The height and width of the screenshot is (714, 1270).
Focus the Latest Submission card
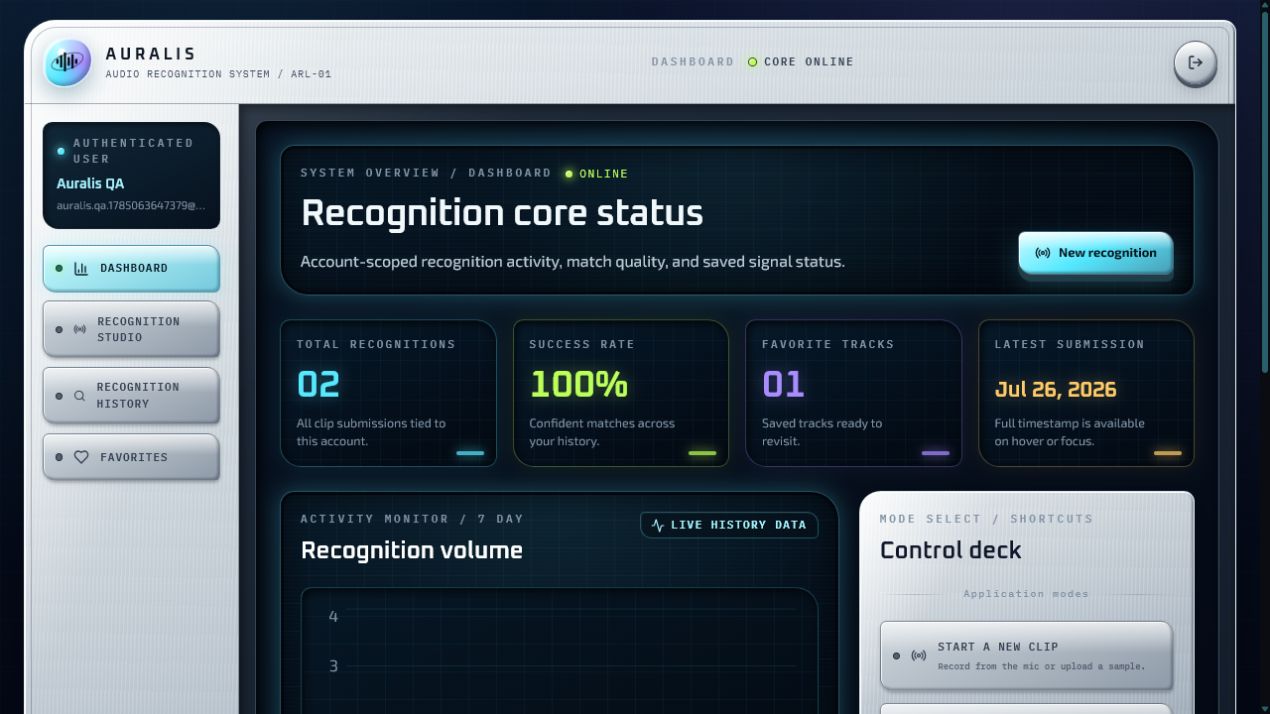[1086, 393]
